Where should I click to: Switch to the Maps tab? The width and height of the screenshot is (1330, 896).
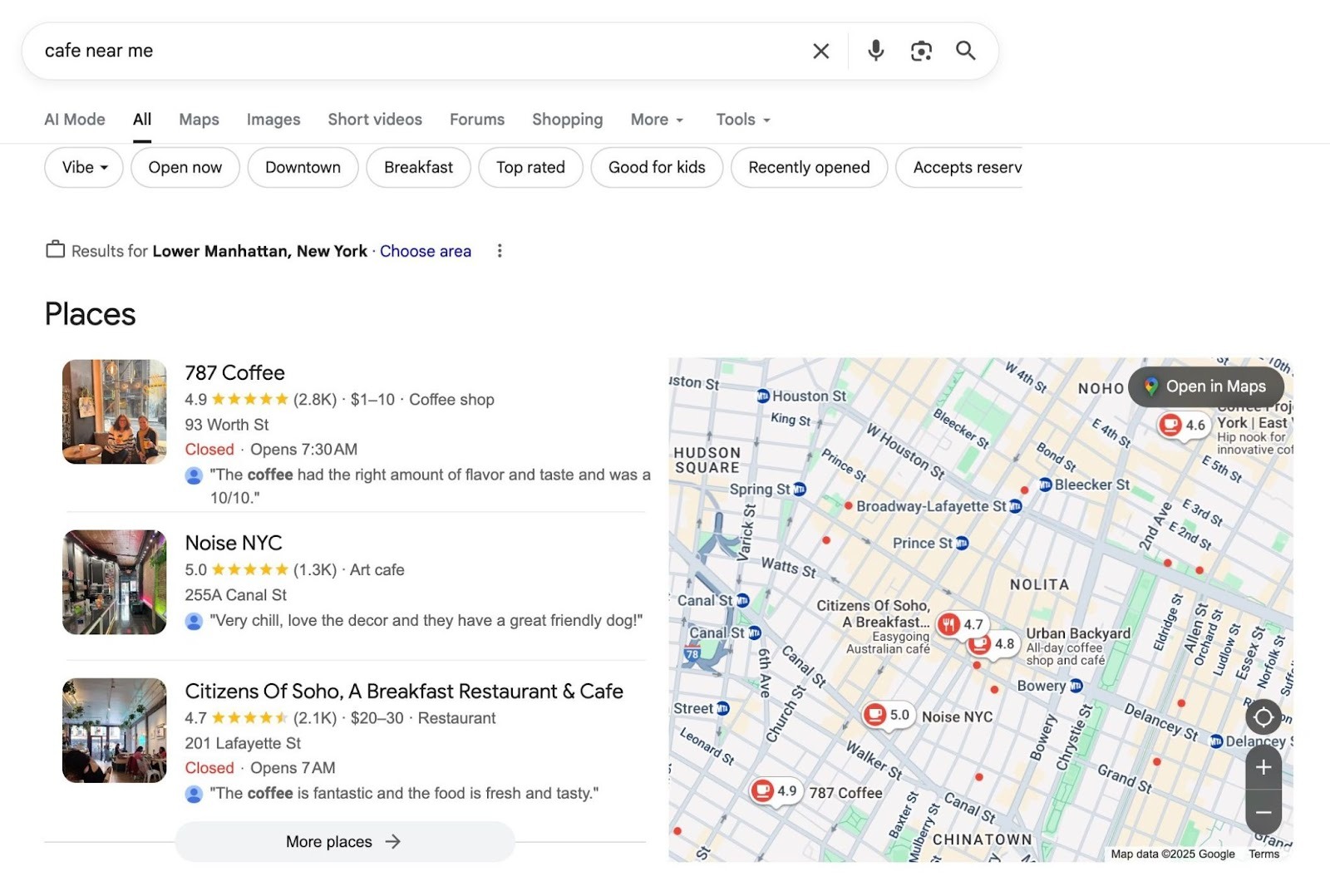[198, 119]
